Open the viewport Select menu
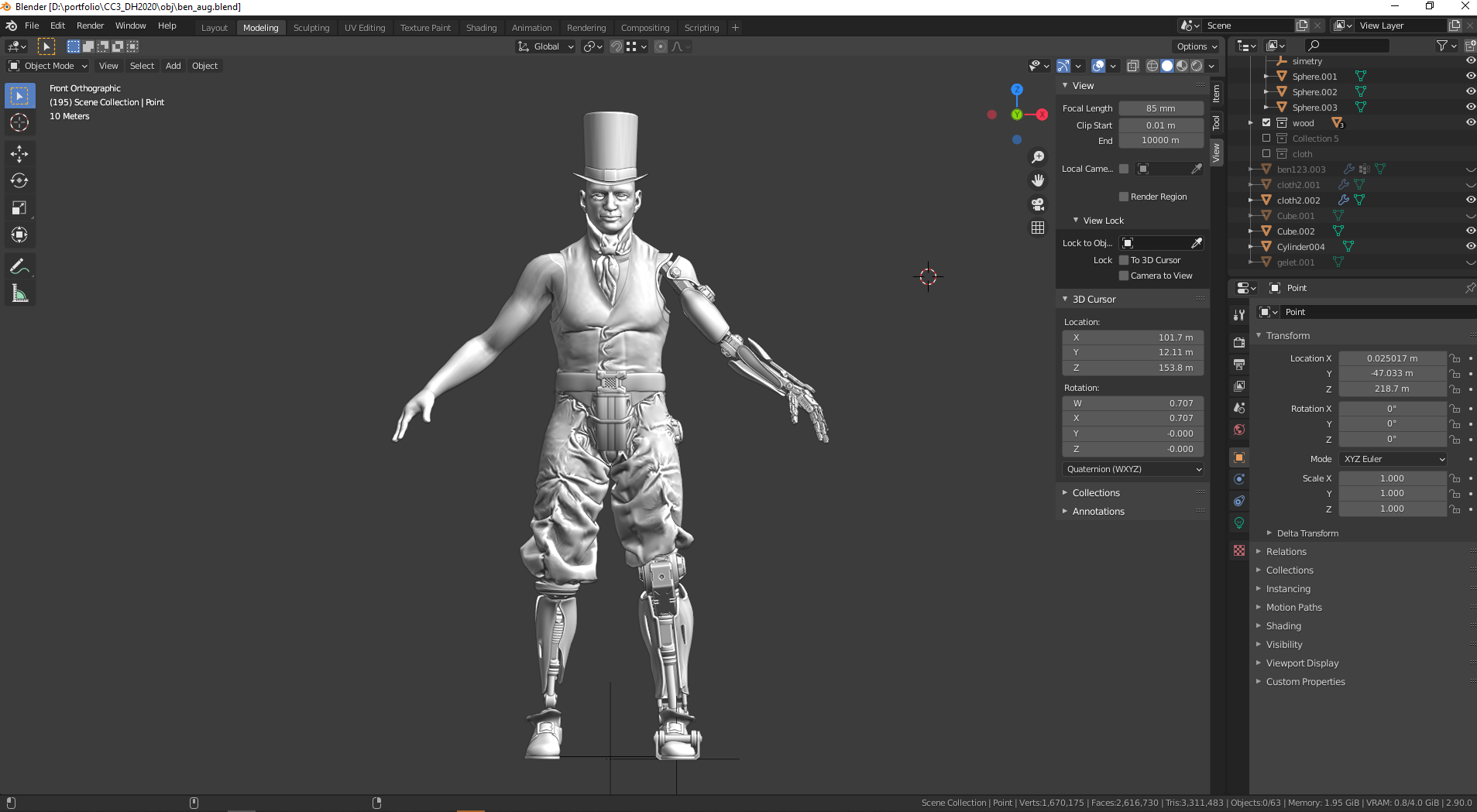The height and width of the screenshot is (812, 1477). pyautogui.click(x=142, y=66)
